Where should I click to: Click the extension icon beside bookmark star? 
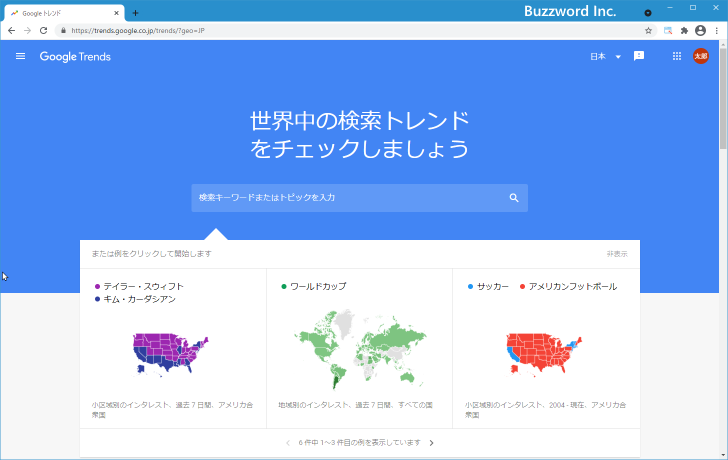[x=668, y=31]
